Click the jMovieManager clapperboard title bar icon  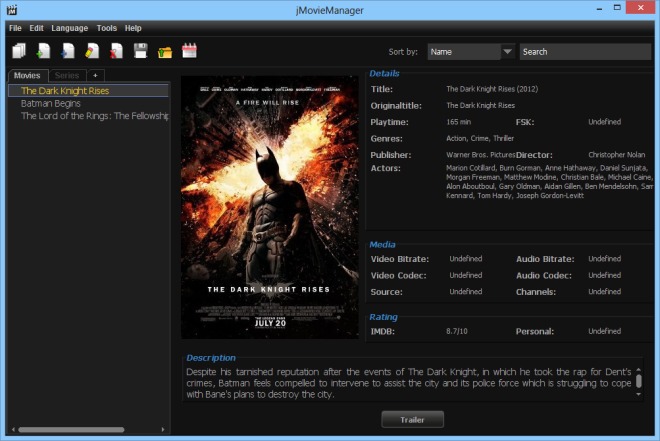12,9
